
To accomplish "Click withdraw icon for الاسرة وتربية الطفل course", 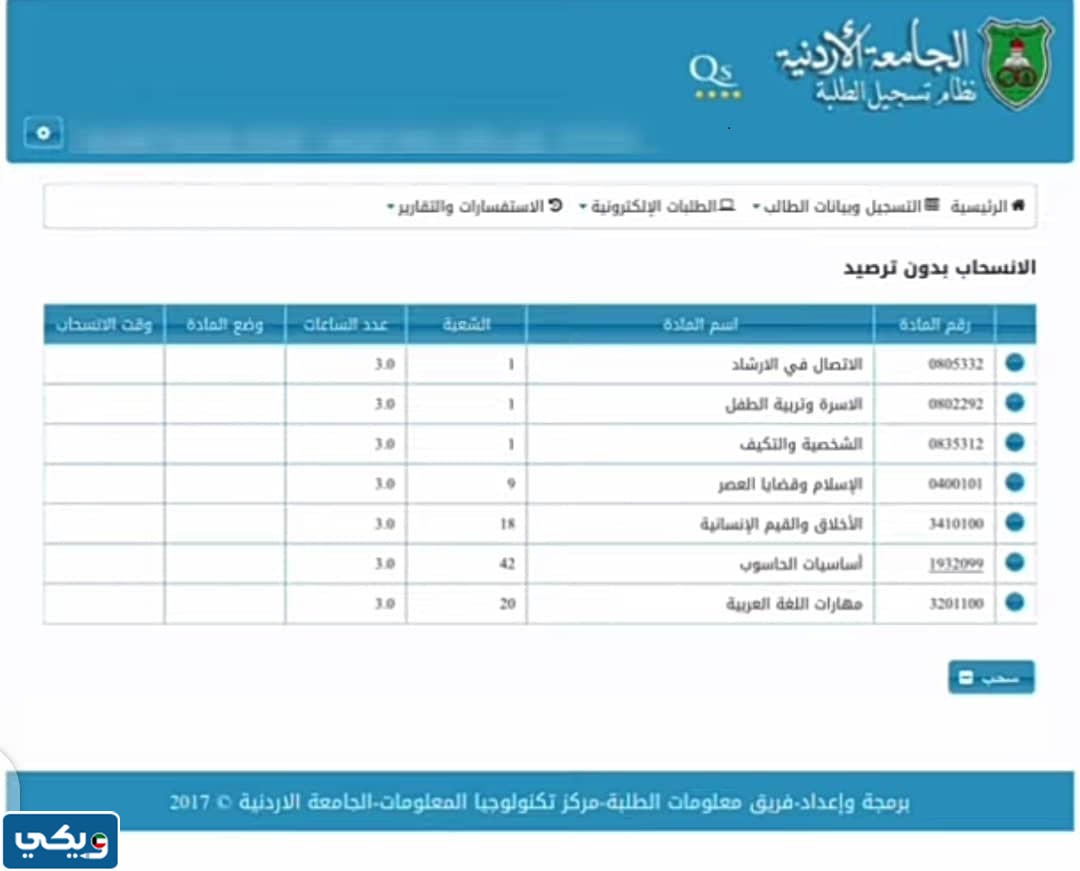I will pyautogui.click(x=1014, y=403).
